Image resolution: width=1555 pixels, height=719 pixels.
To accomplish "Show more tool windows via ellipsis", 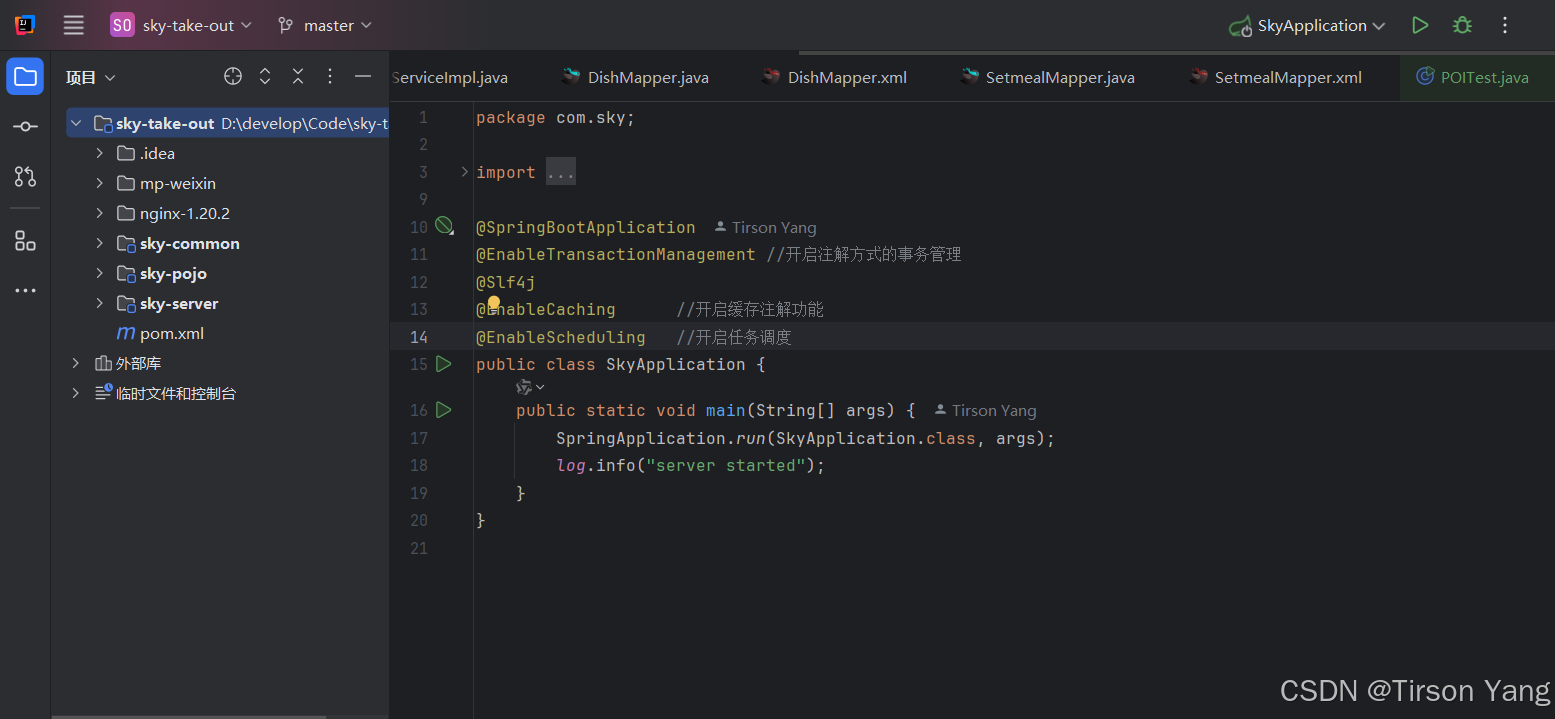I will coord(25,291).
